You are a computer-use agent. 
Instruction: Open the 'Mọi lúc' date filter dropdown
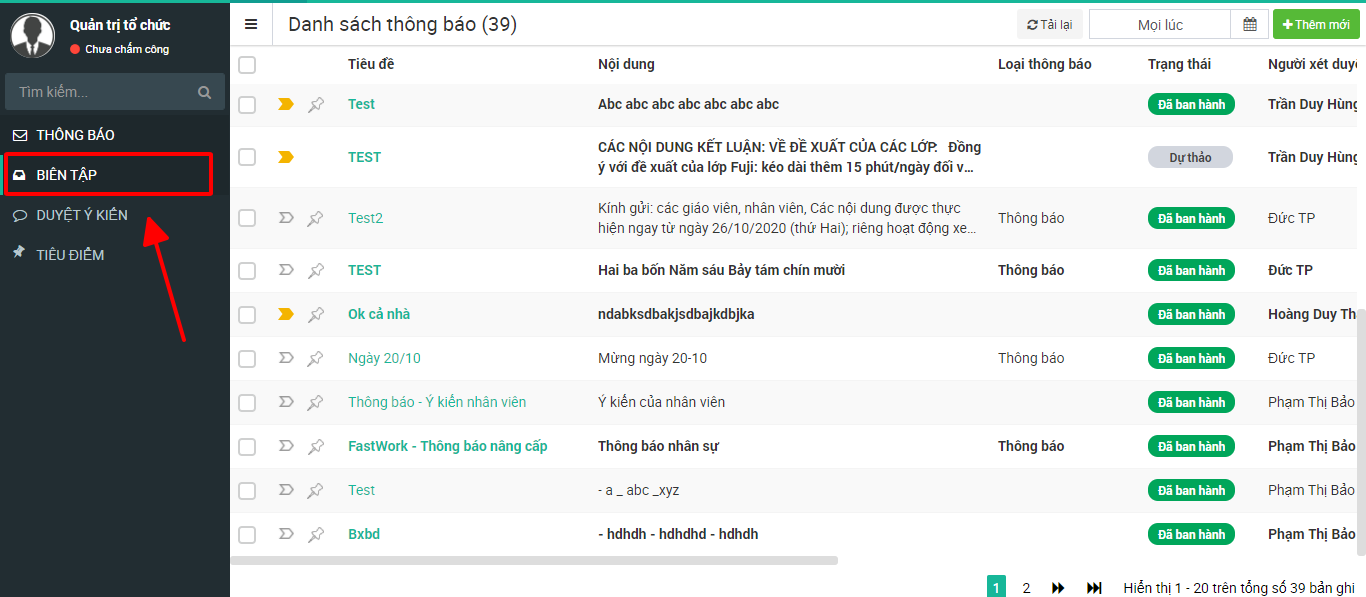[1160, 25]
